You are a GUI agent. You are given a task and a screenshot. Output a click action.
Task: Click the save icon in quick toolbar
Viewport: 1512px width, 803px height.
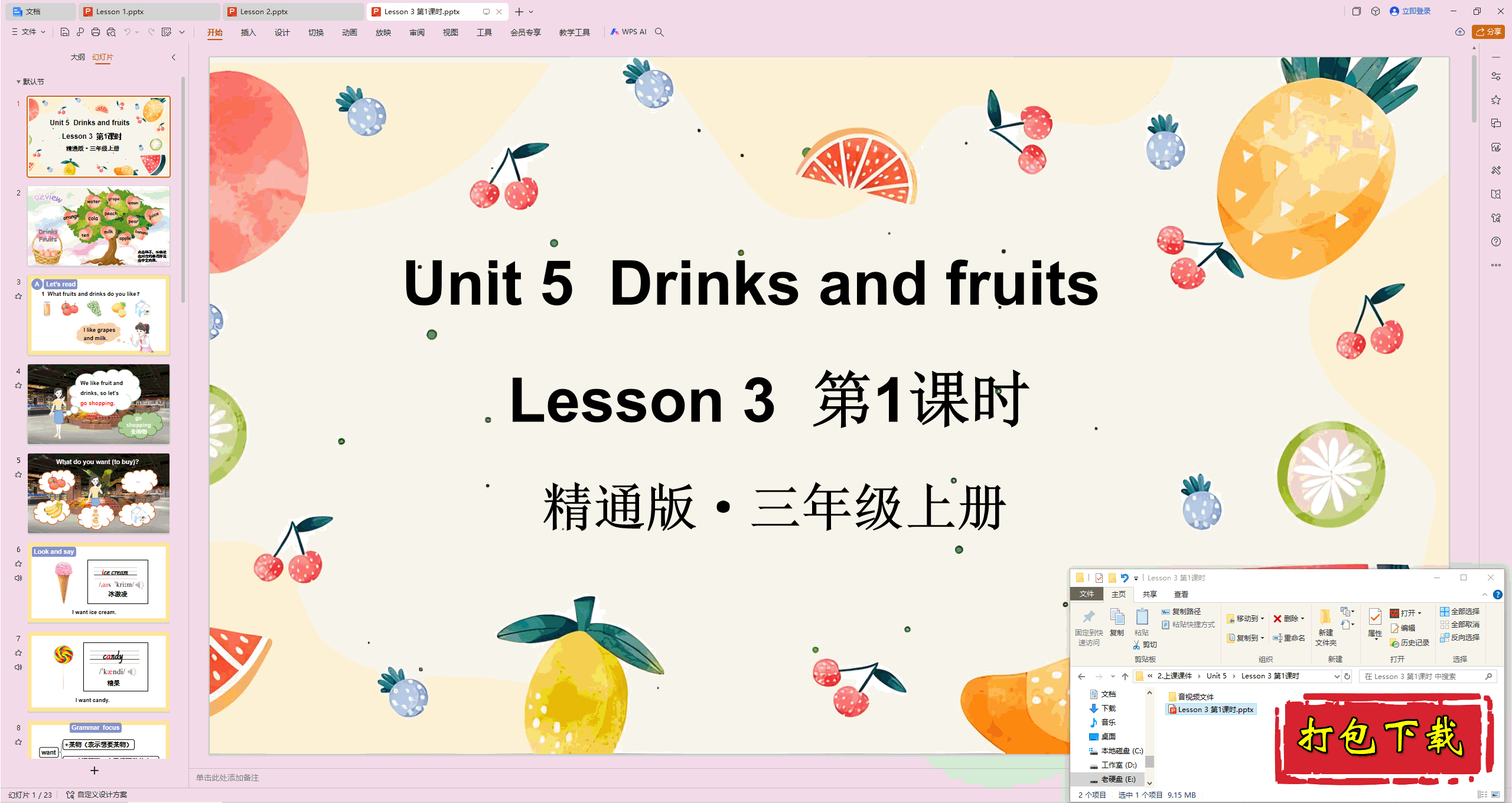point(65,32)
